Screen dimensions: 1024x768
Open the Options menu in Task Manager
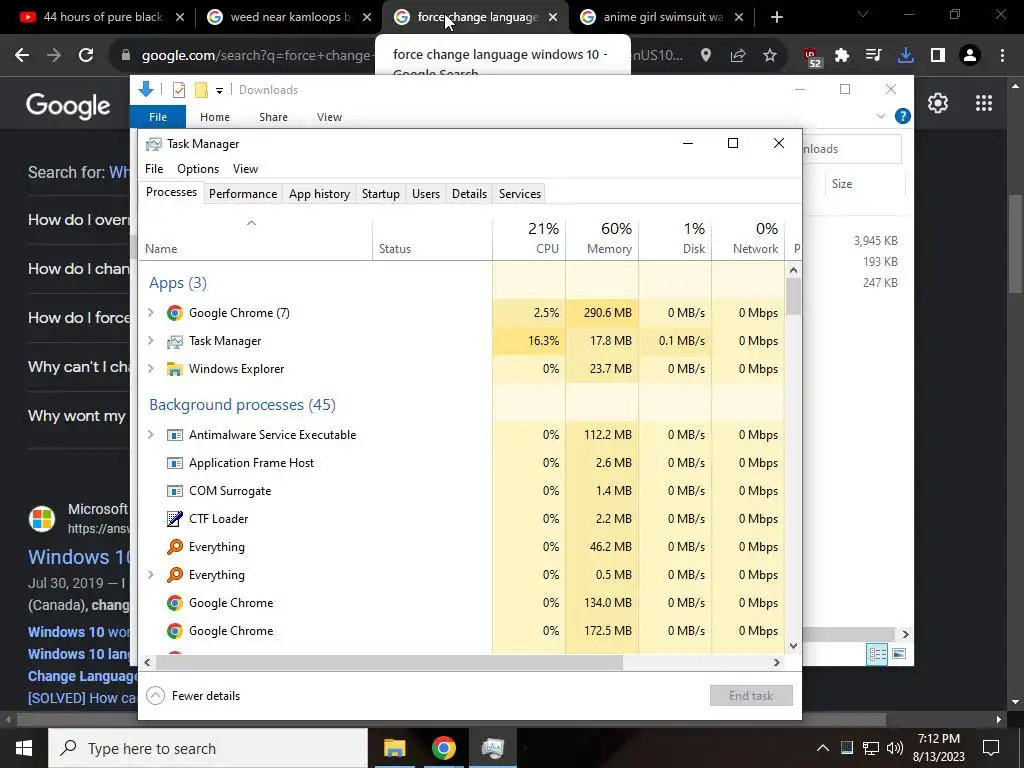[198, 169]
